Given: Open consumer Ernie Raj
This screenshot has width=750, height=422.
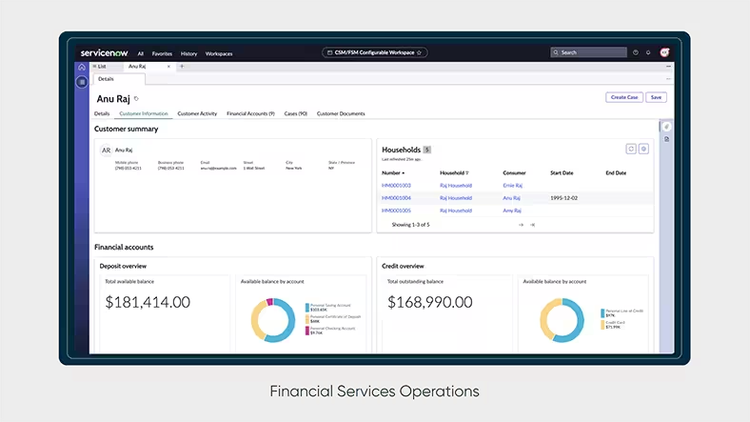Looking at the screenshot, I should click(512, 186).
